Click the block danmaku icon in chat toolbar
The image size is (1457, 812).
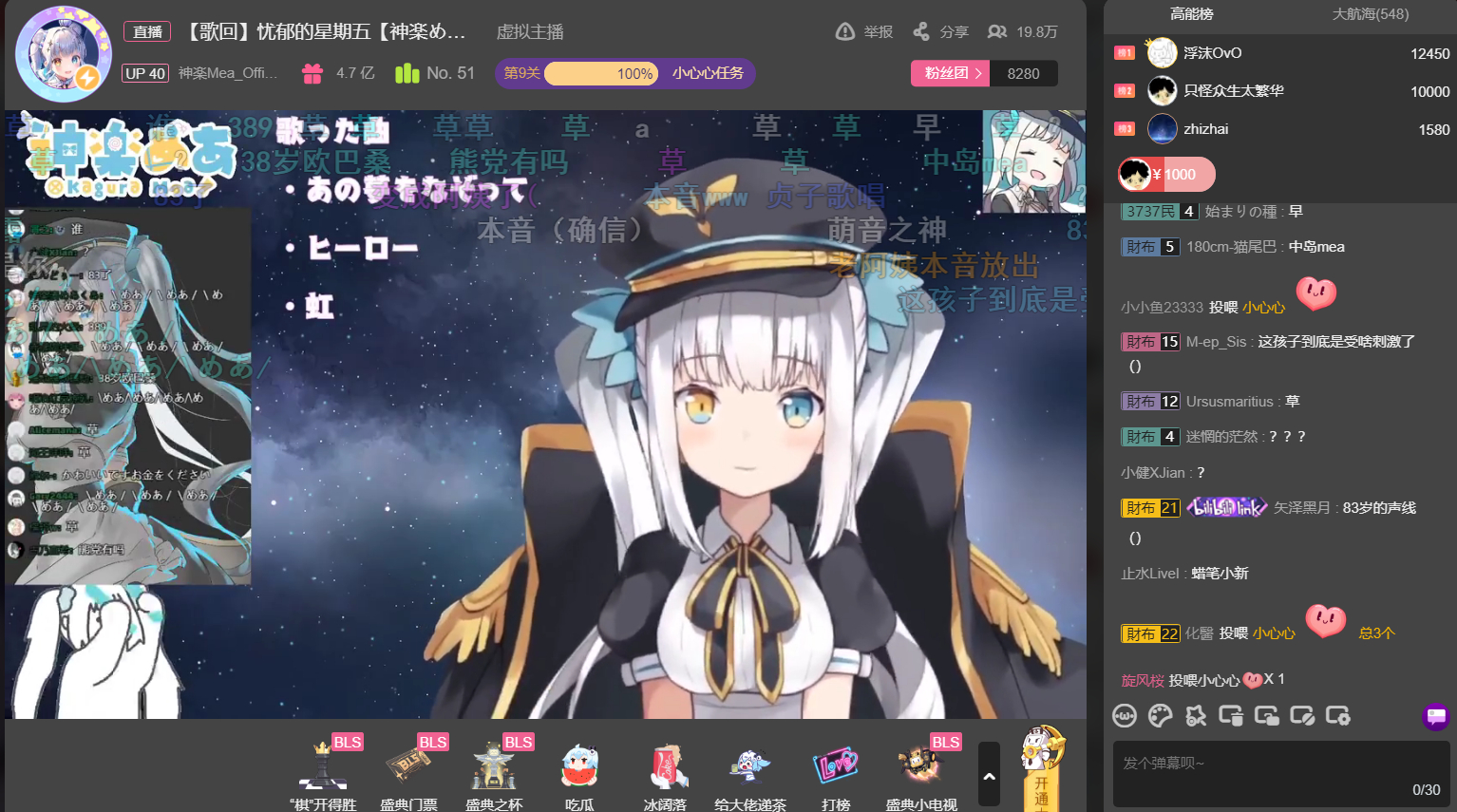[1302, 715]
